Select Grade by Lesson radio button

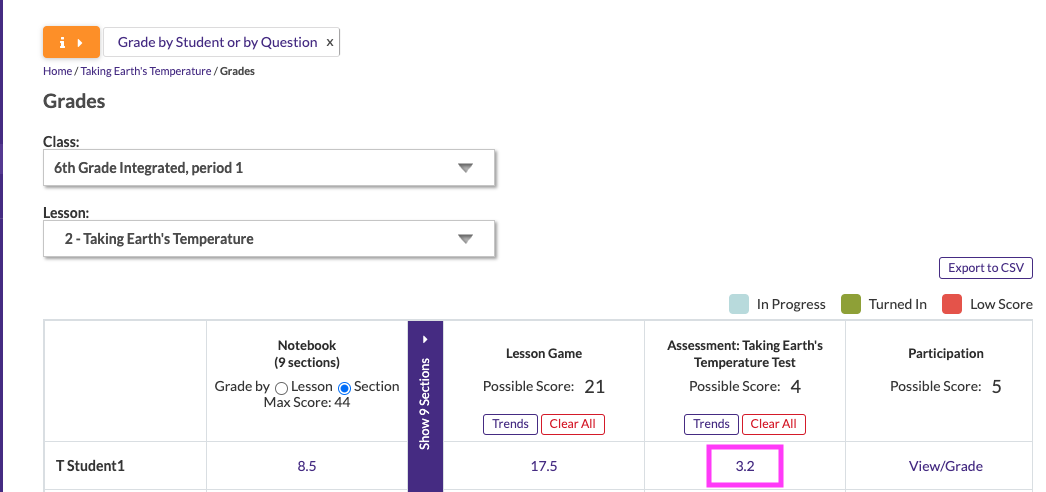(281, 387)
